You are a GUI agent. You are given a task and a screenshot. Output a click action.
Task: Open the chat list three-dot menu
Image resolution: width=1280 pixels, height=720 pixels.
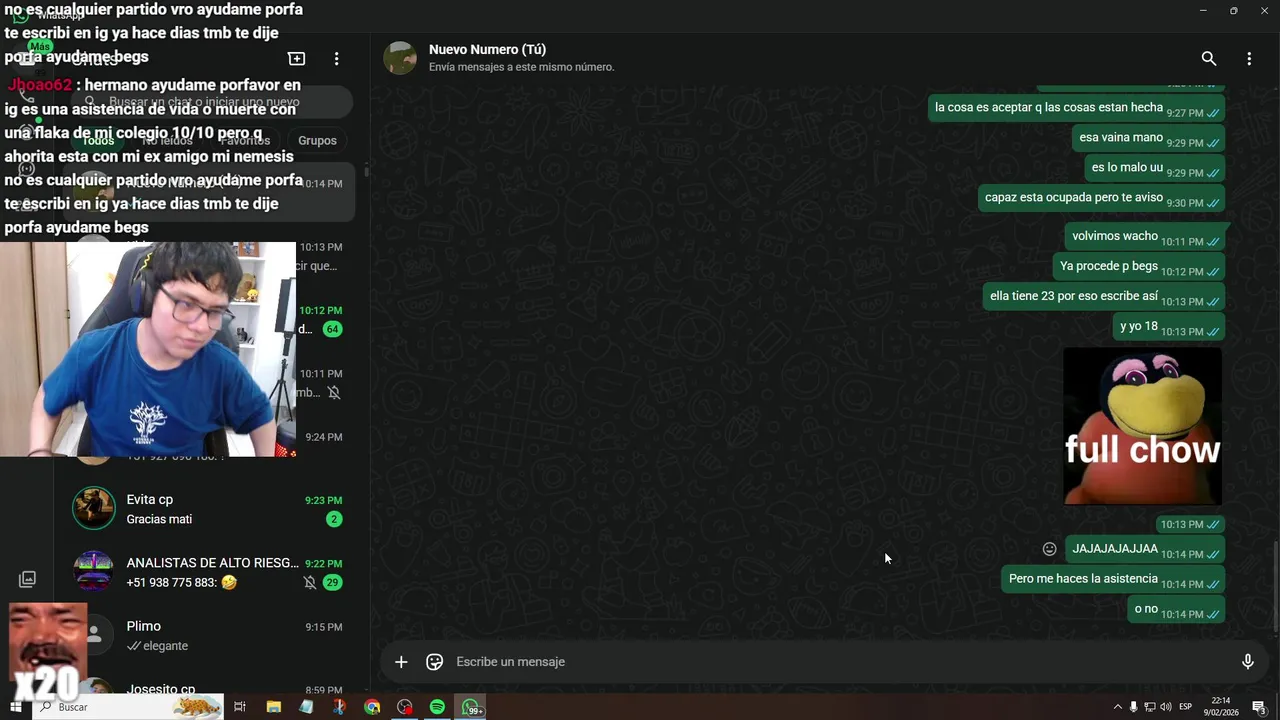pyautogui.click(x=337, y=59)
